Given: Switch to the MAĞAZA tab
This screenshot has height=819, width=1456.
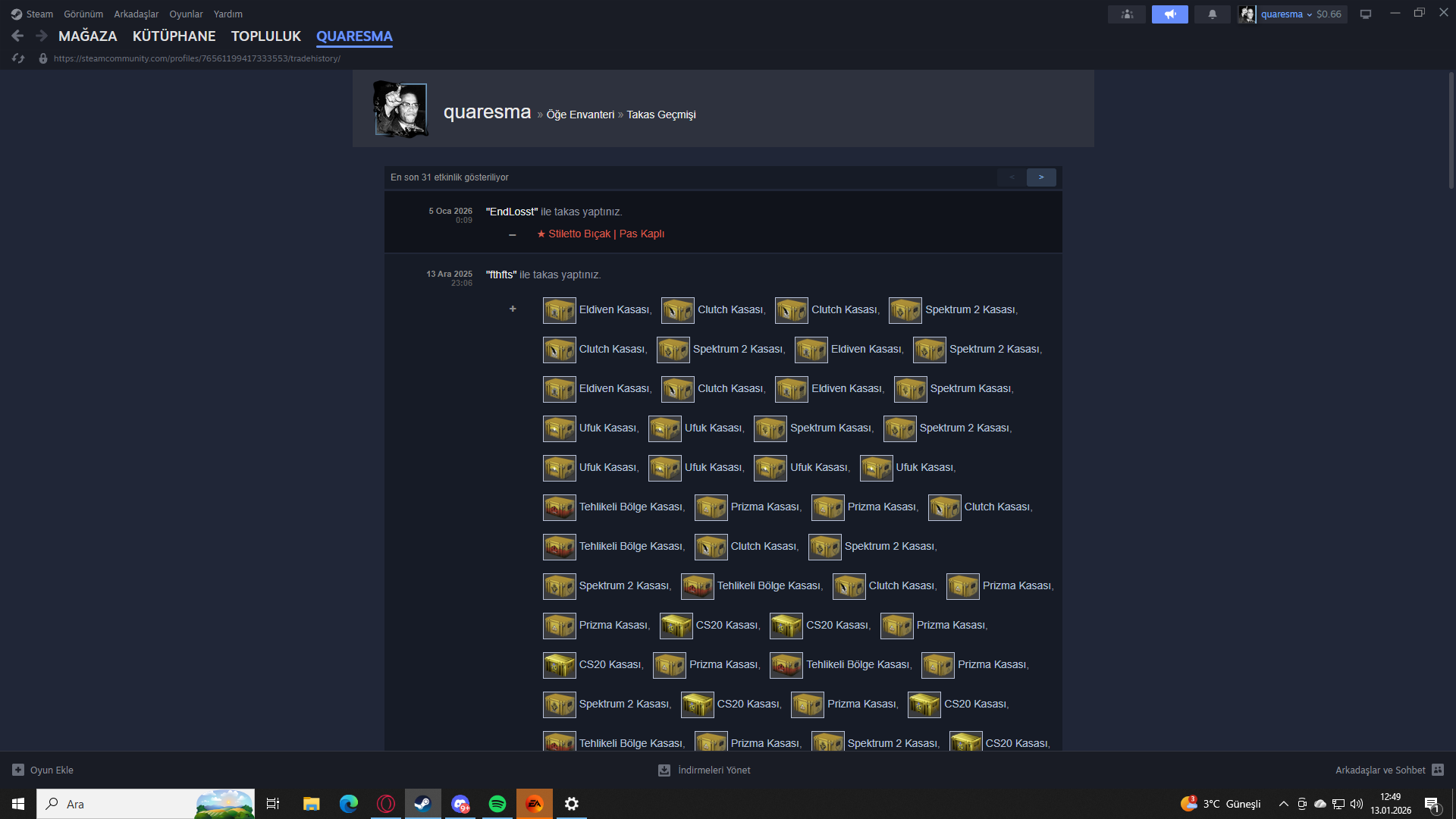Looking at the screenshot, I should 88,36.
